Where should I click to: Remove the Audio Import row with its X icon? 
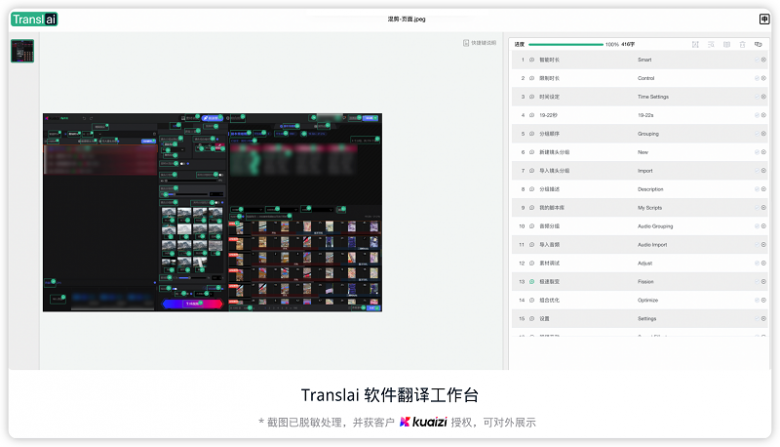763,245
